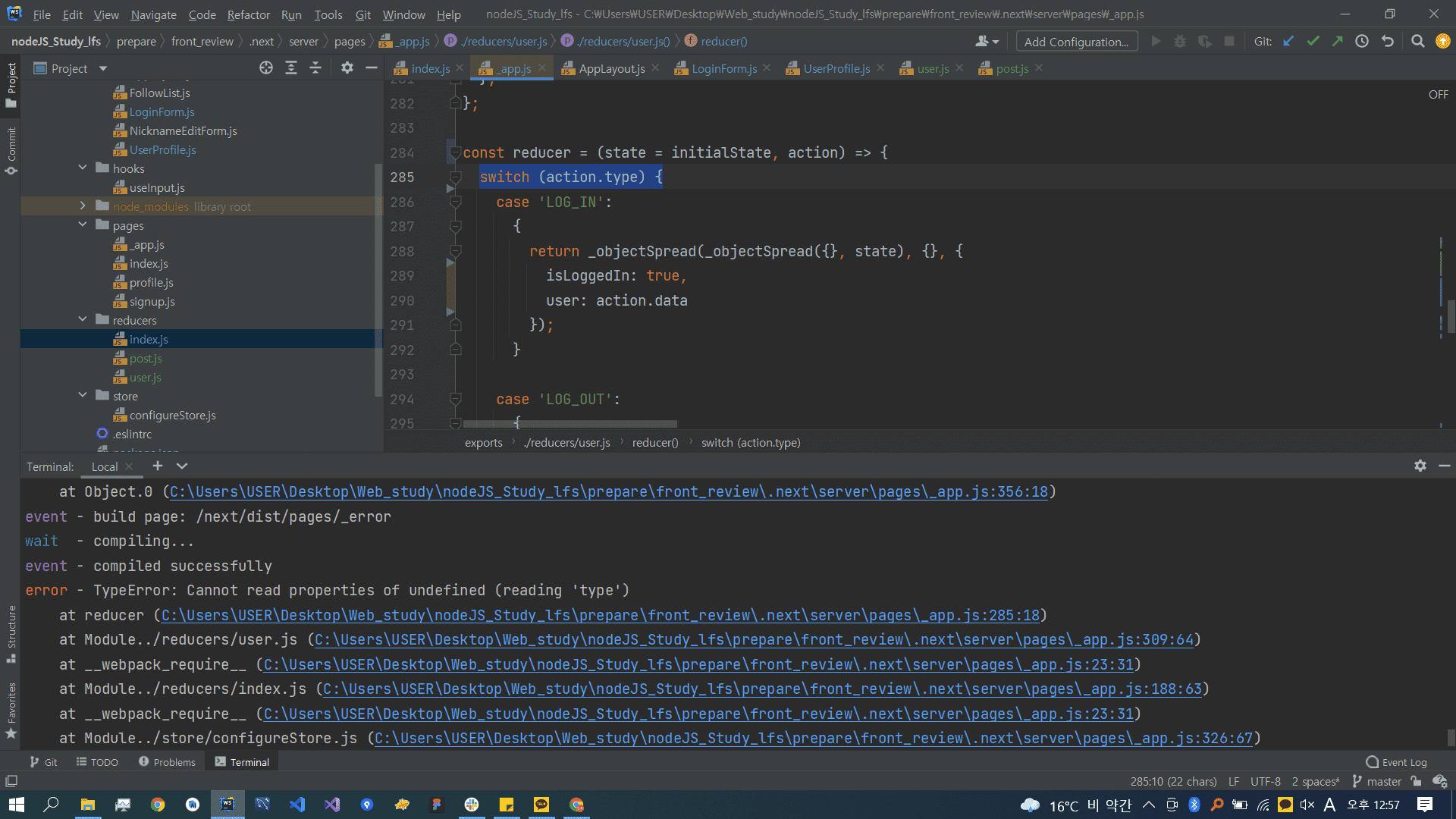
Task: Open the Refactor menu
Action: [x=248, y=14]
